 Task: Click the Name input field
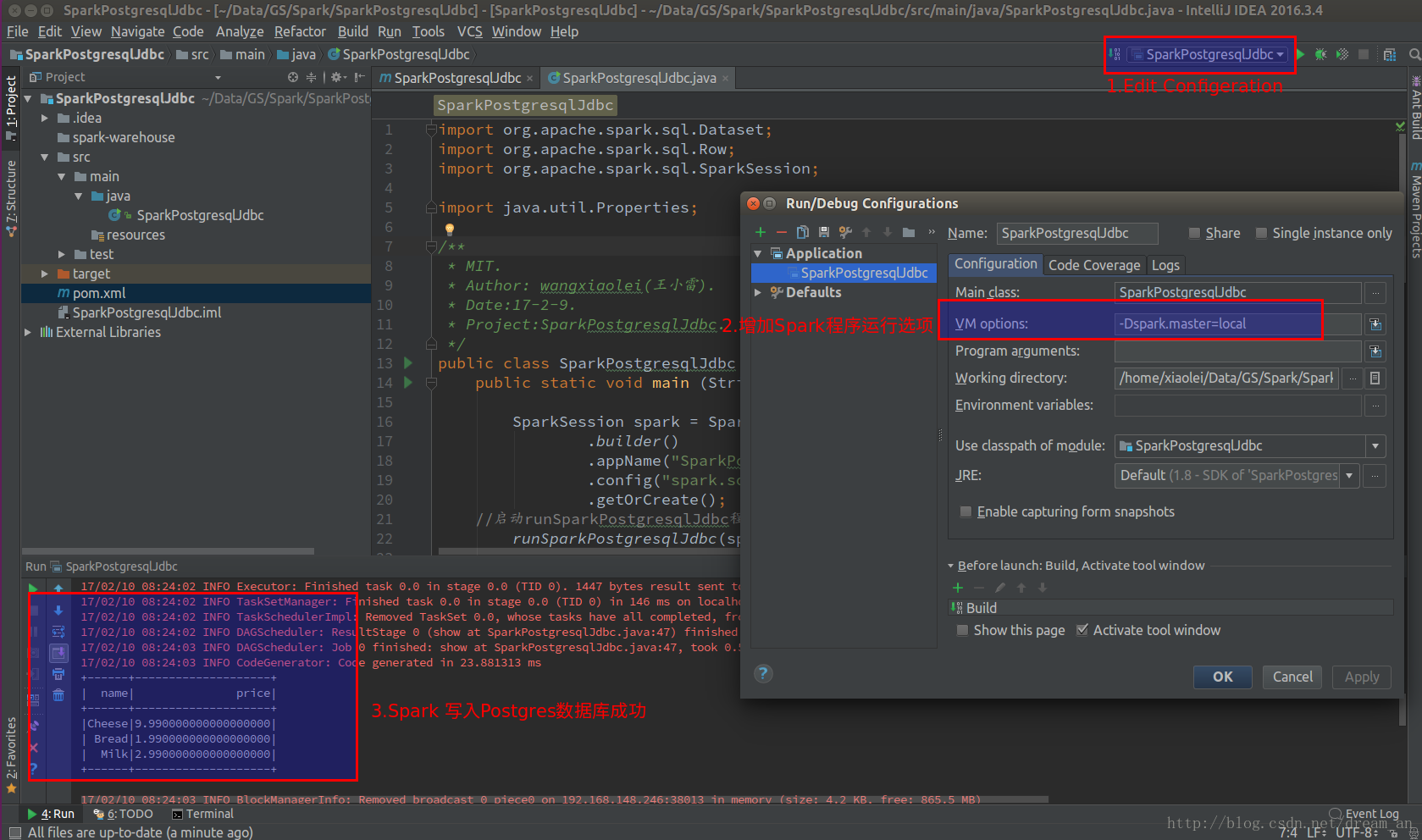point(1077,233)
